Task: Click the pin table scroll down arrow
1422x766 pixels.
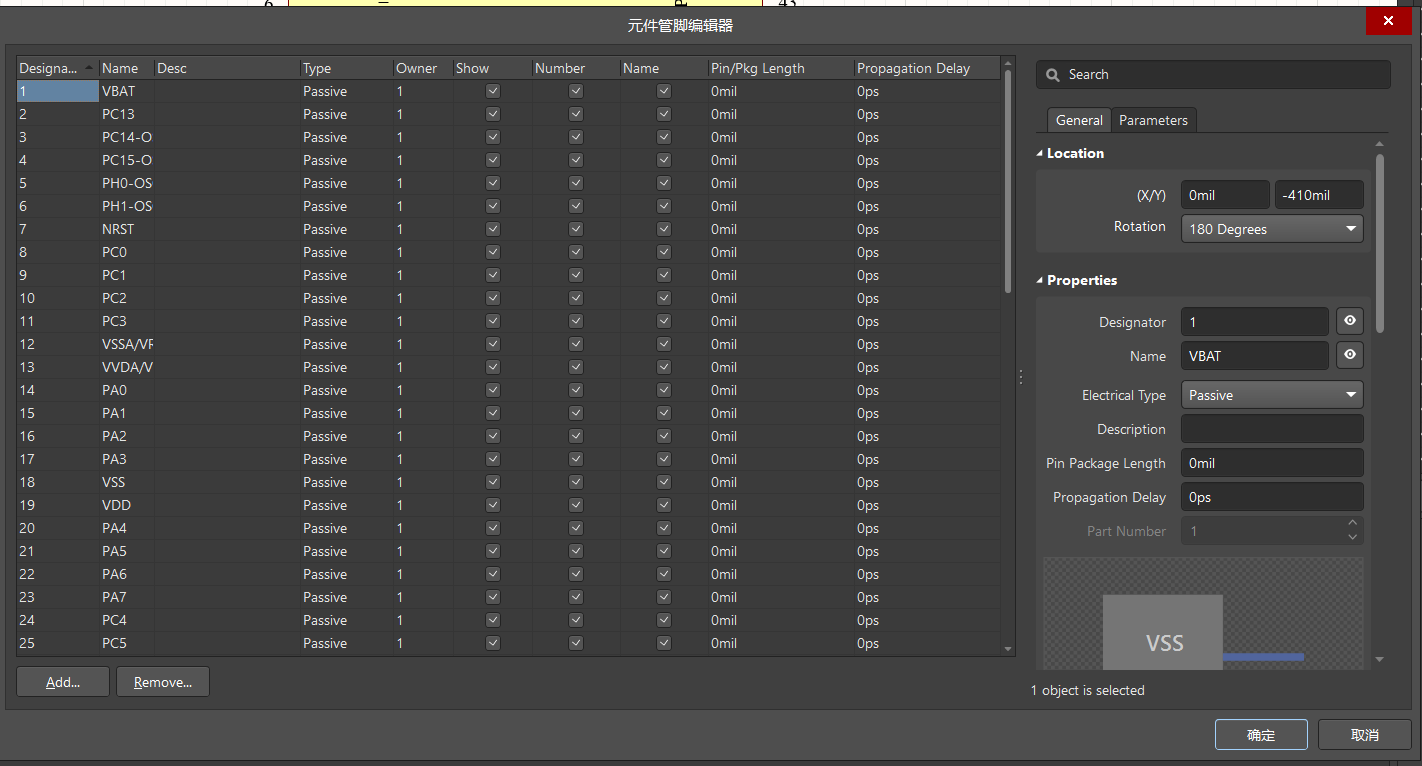Action: [1008, 649]
